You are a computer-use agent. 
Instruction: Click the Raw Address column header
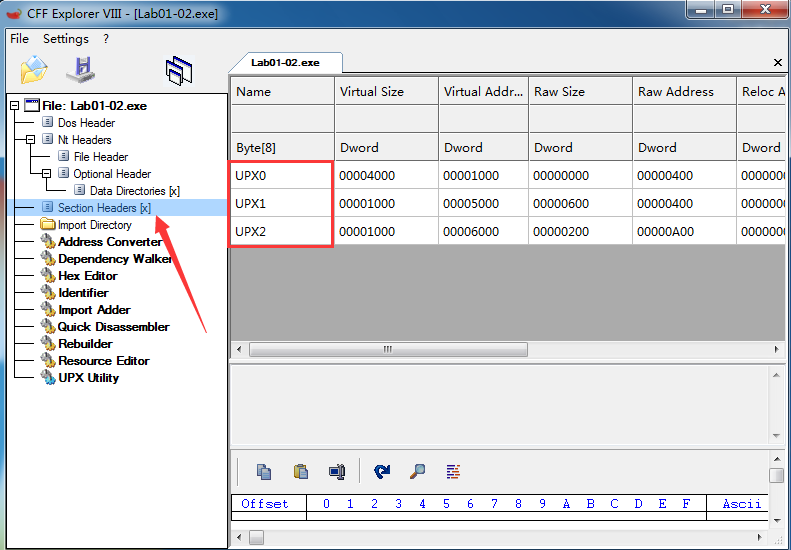pos(684,91)
